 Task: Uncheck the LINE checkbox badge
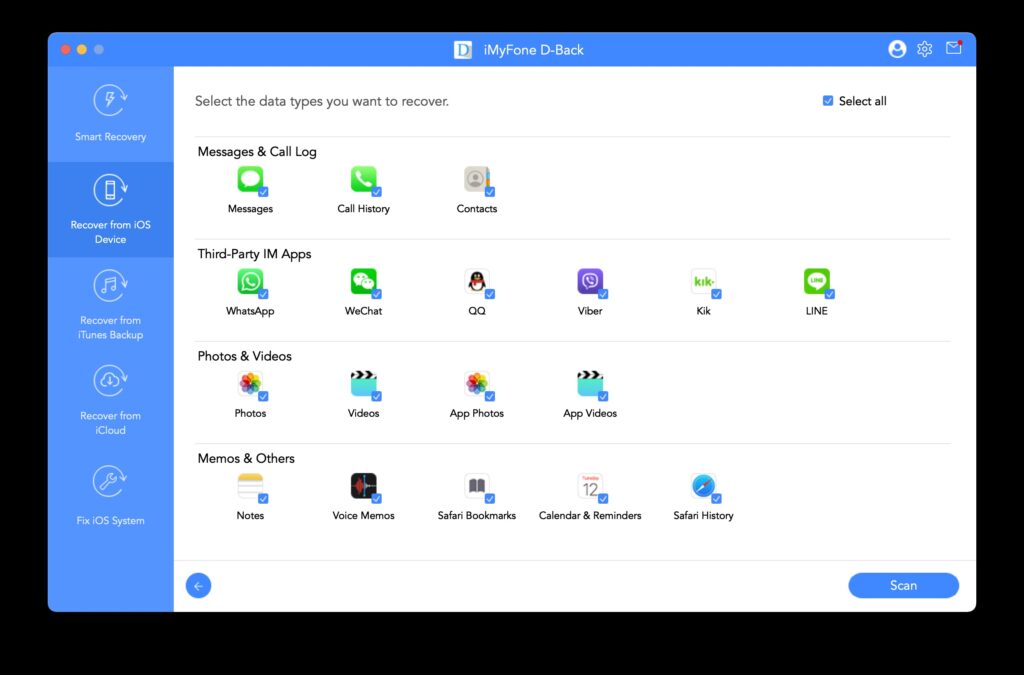(830, 294)
